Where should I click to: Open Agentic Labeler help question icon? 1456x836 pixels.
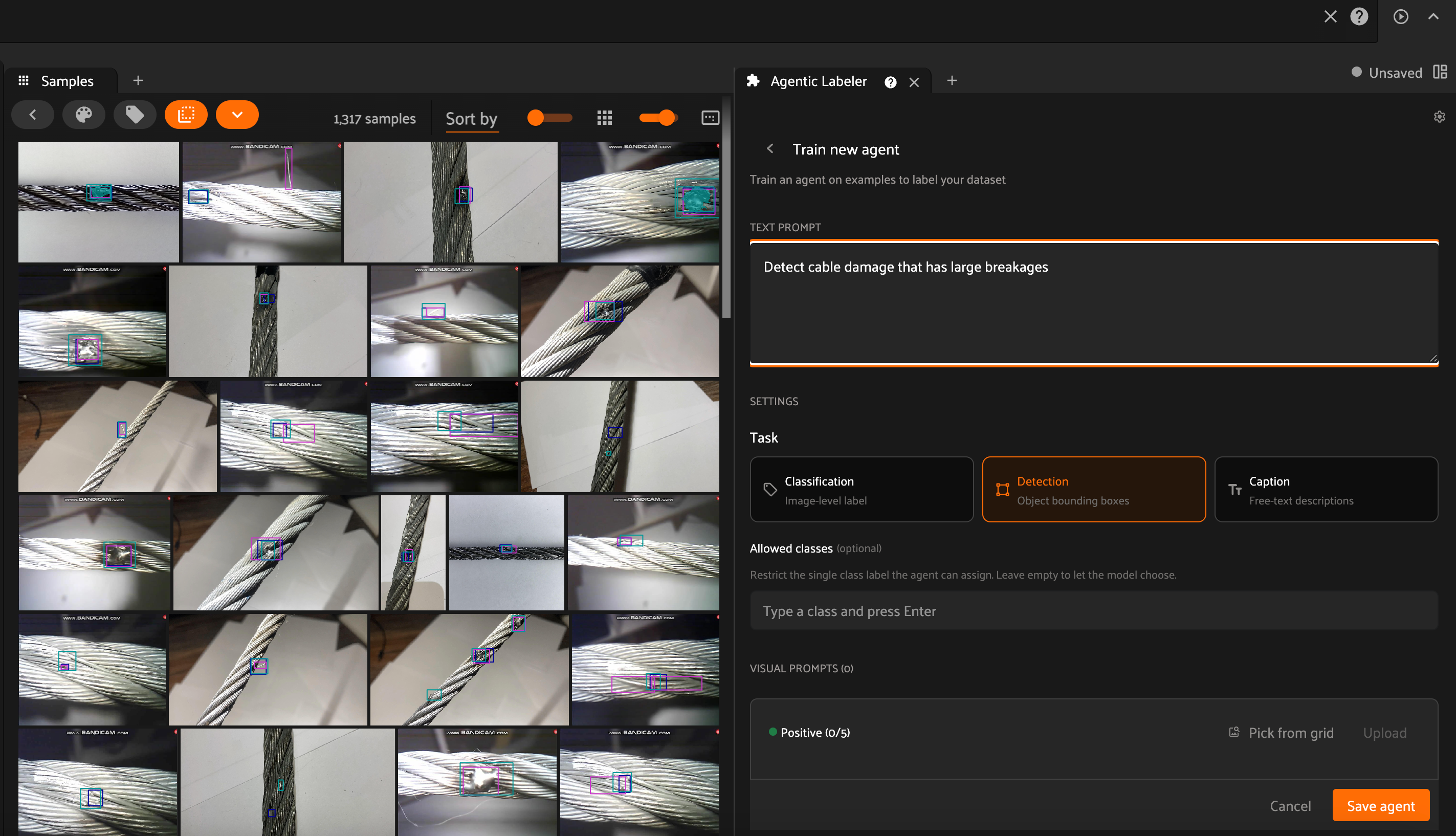tap(890, 82)
